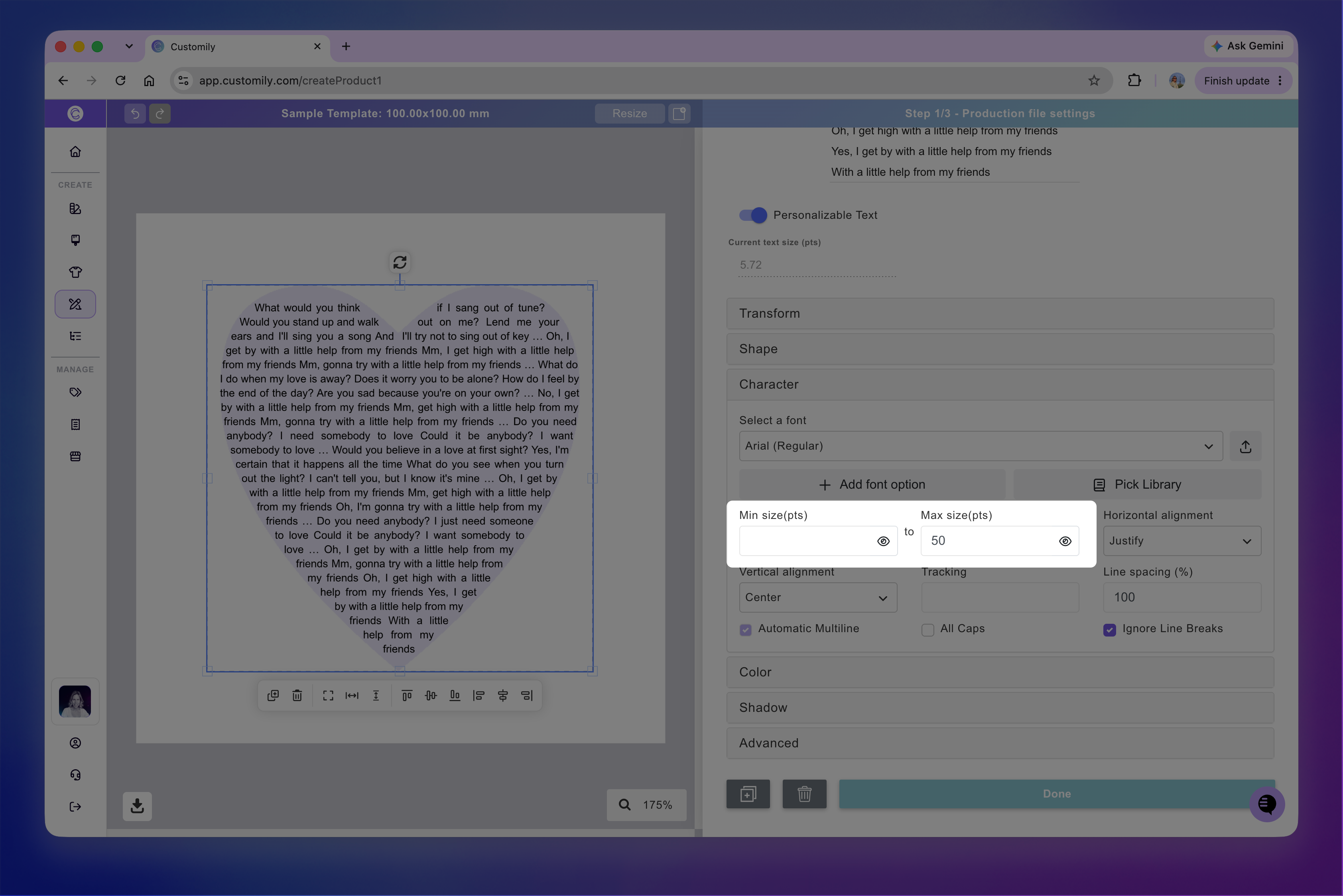Click the download icon below the canvas

pyautogui.click(x=137, y=806)
